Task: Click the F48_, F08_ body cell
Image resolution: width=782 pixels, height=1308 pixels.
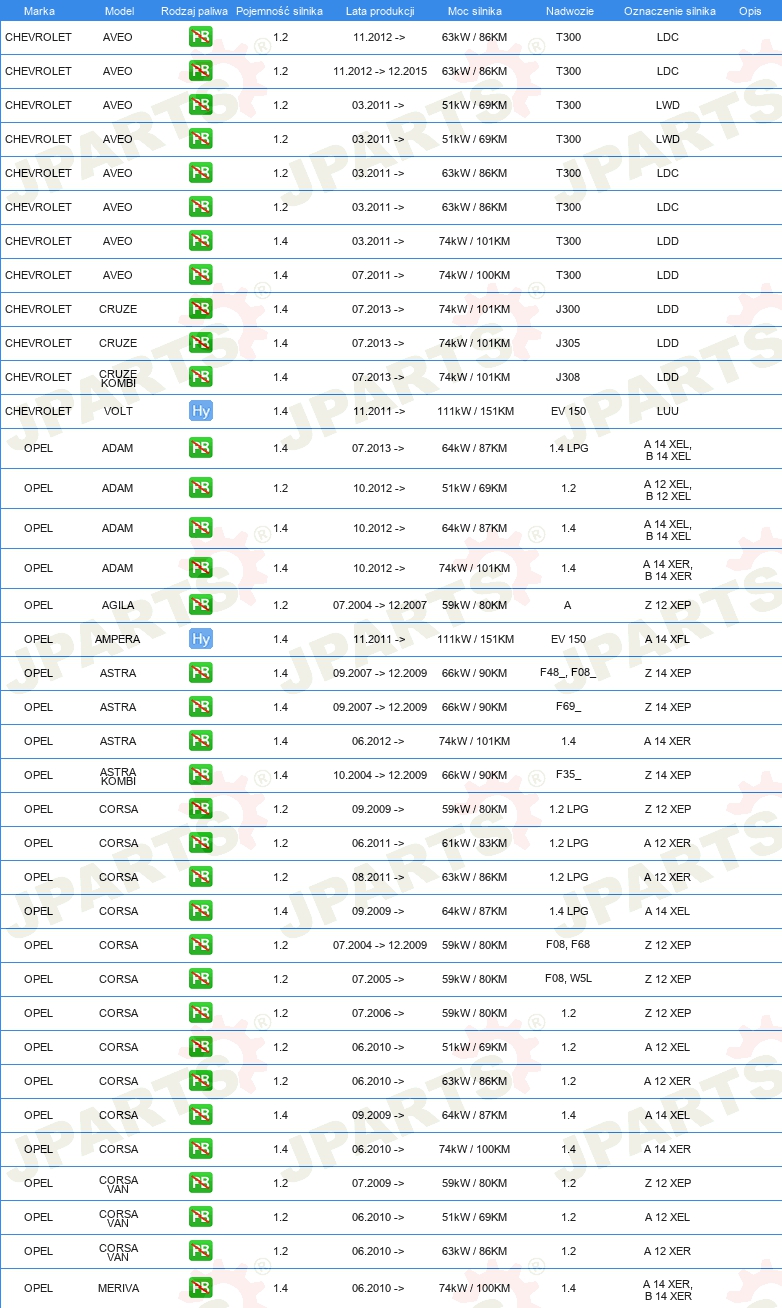Action: pos(568,673)
